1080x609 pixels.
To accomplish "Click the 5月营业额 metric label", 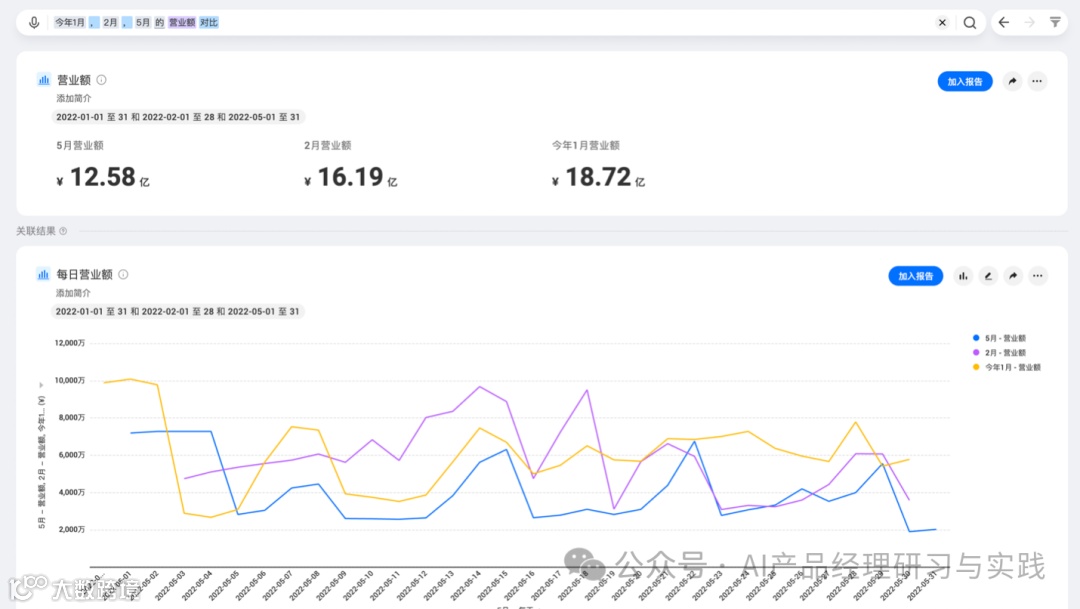I will 80,145.
